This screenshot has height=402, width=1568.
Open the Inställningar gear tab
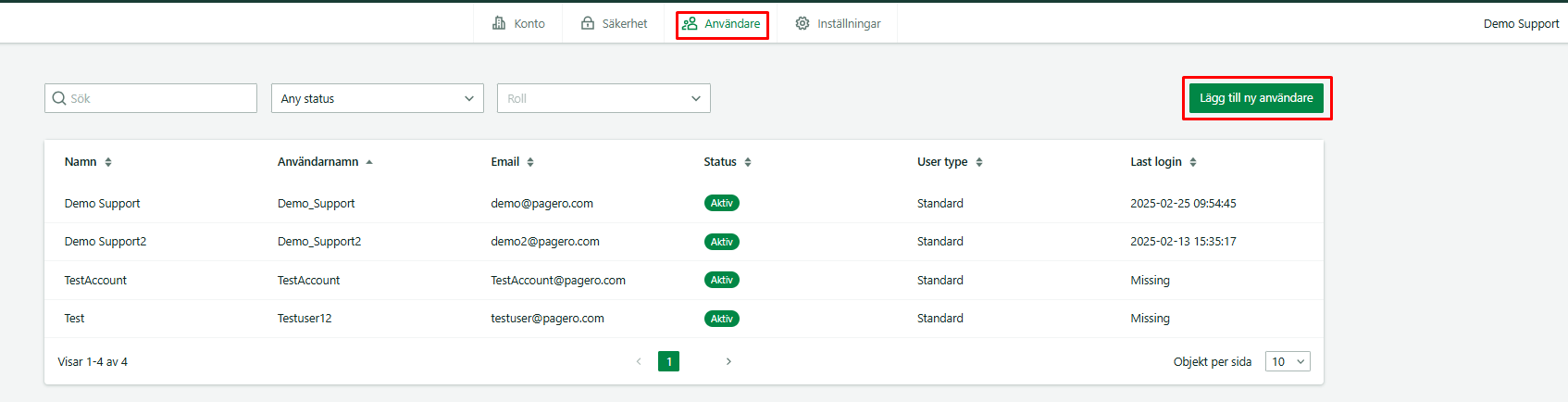(x=838, y=23)
